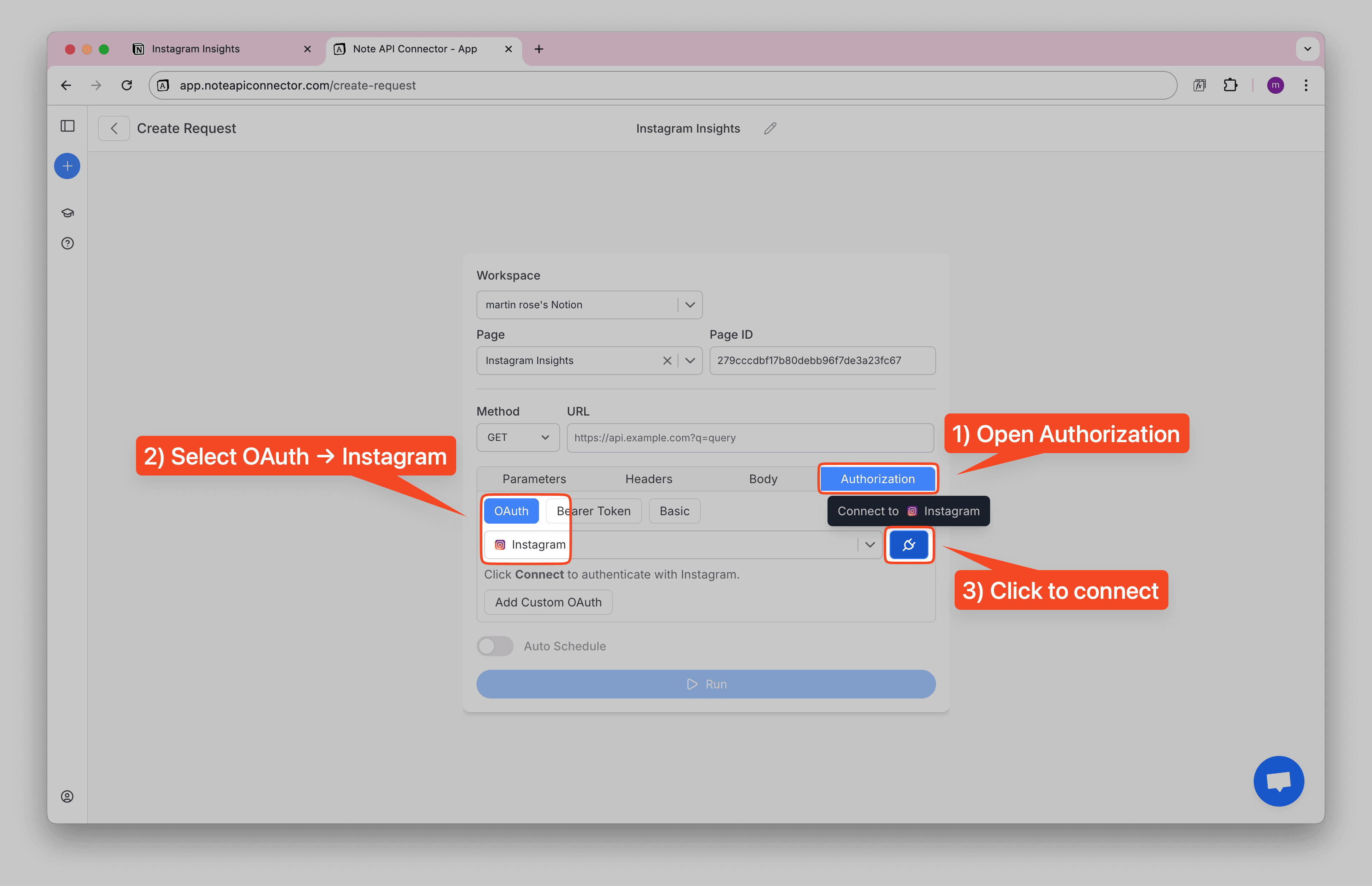1372x886 pixels.
Task: Expand the tab search dropdown arrow
Action: point(1307,49)
